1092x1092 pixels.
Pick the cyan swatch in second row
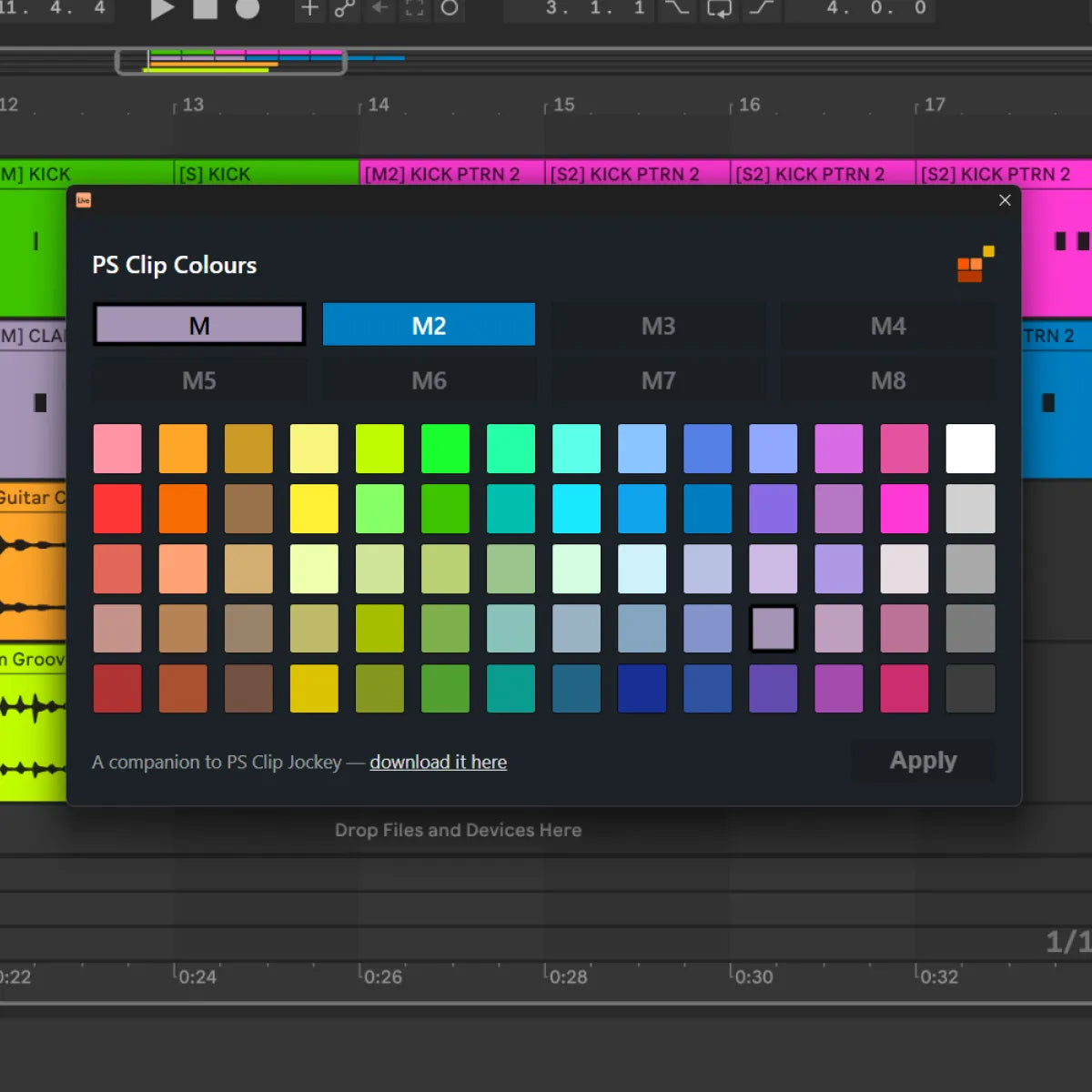tap(576, 509)
